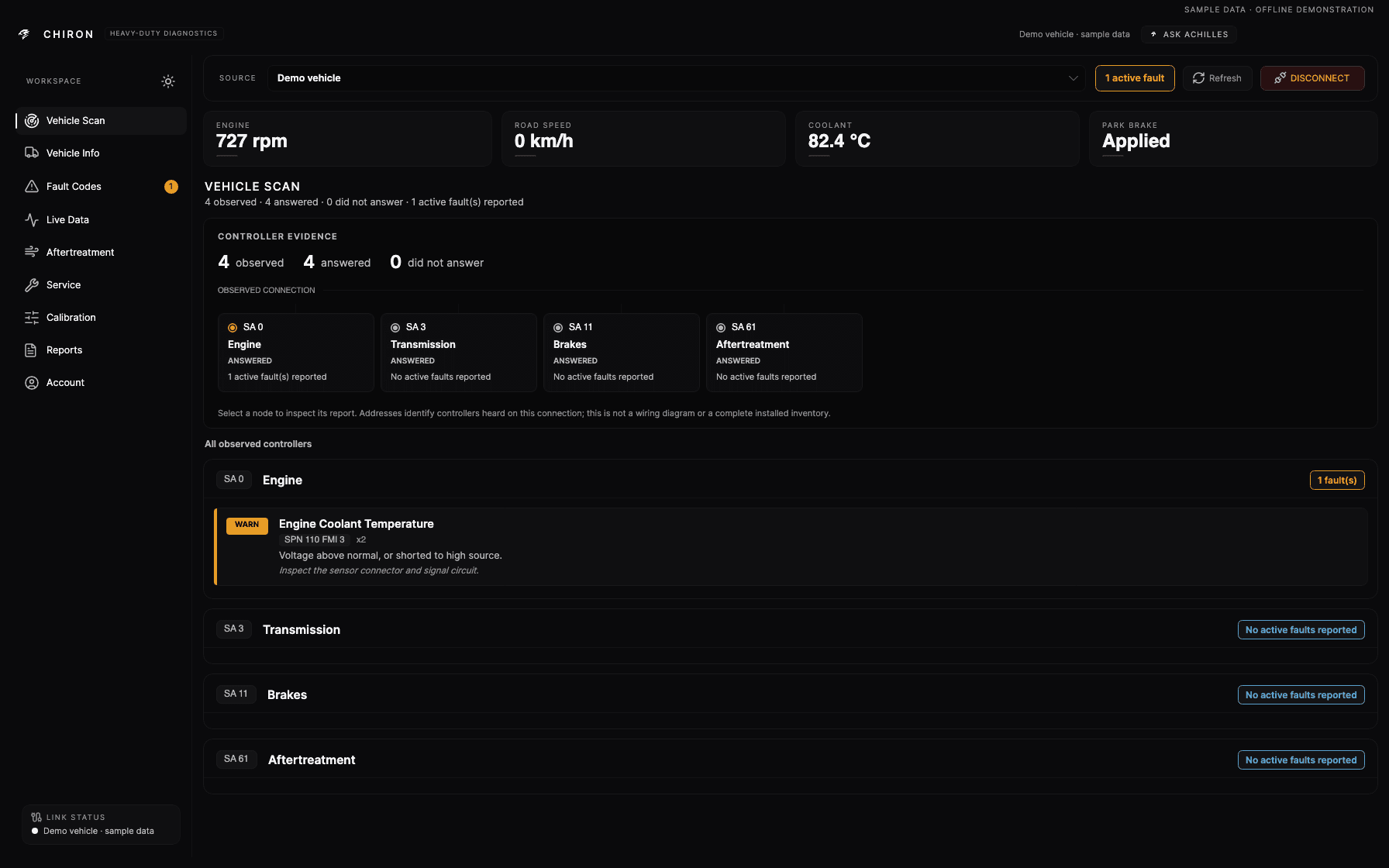Click the Park Brake Applied tile

1233,139
